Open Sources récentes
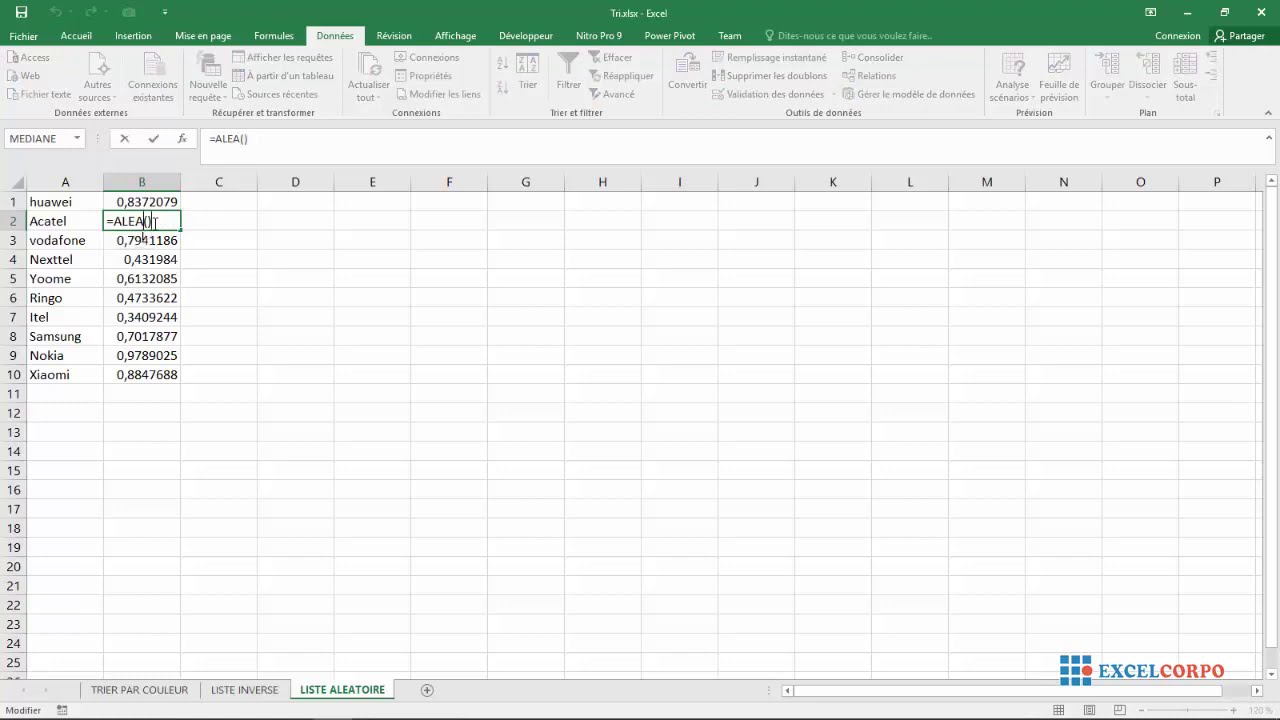 [275, 94]
